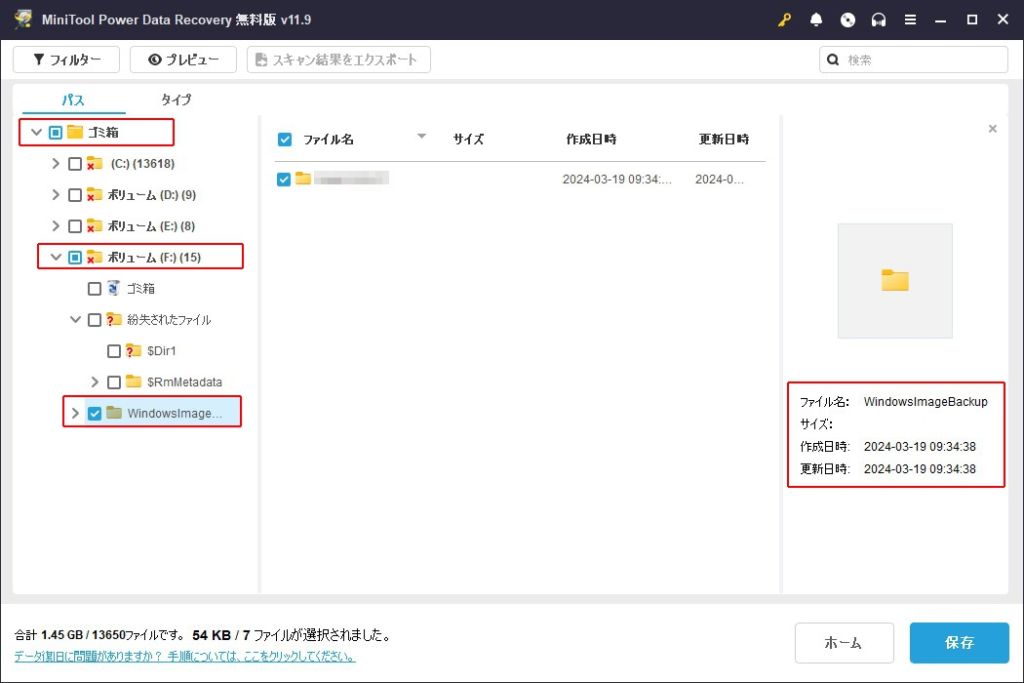
Task: Switch to the タイプ tab
Action: pyautogui.click(x=176, y=100)
